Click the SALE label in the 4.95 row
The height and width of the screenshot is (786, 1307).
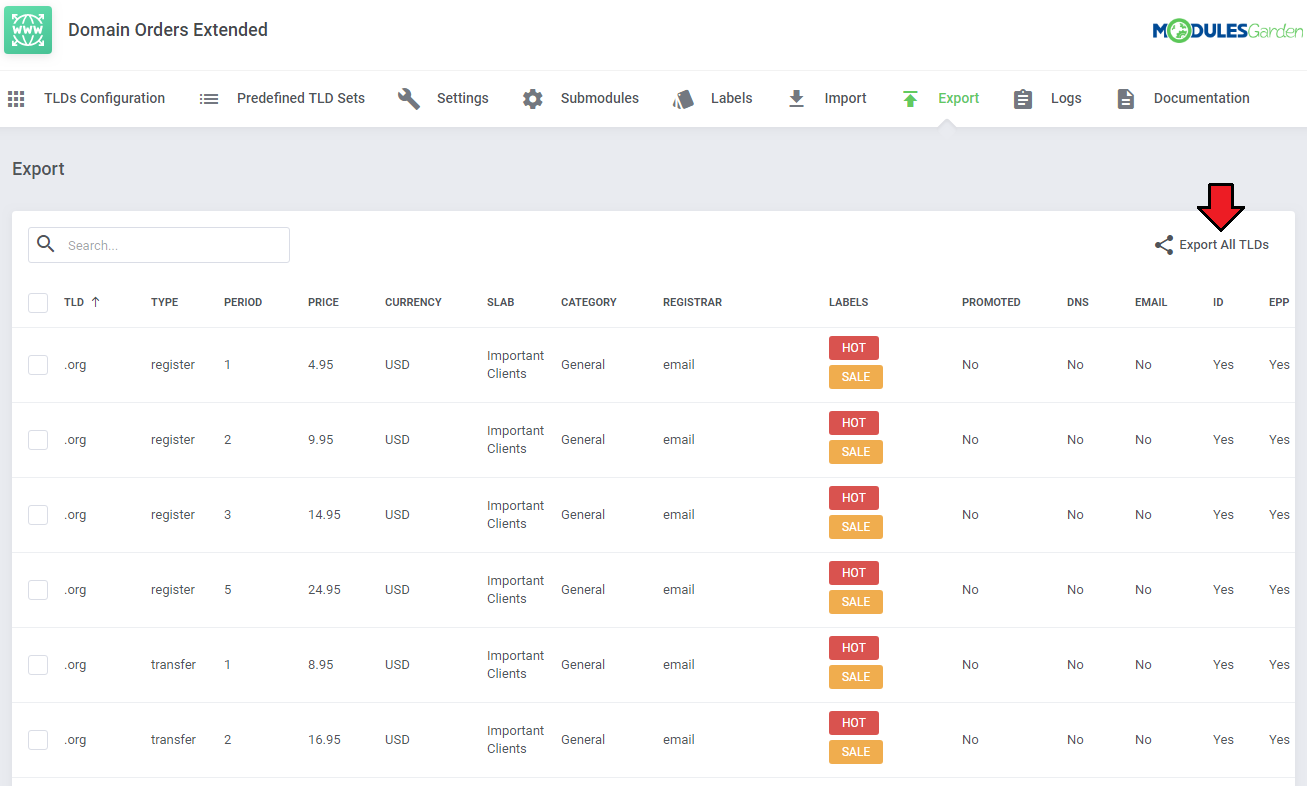856,377
